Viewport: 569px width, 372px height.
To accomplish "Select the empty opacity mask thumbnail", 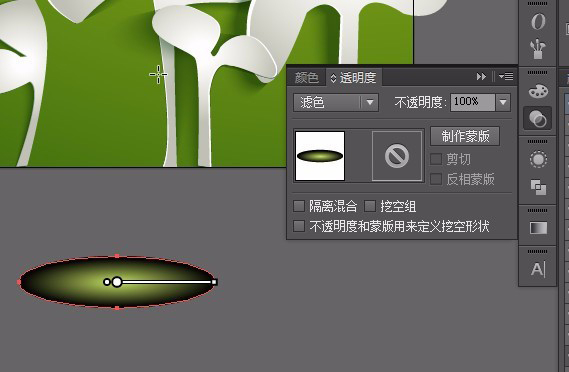I will click(x=397, y=156).
